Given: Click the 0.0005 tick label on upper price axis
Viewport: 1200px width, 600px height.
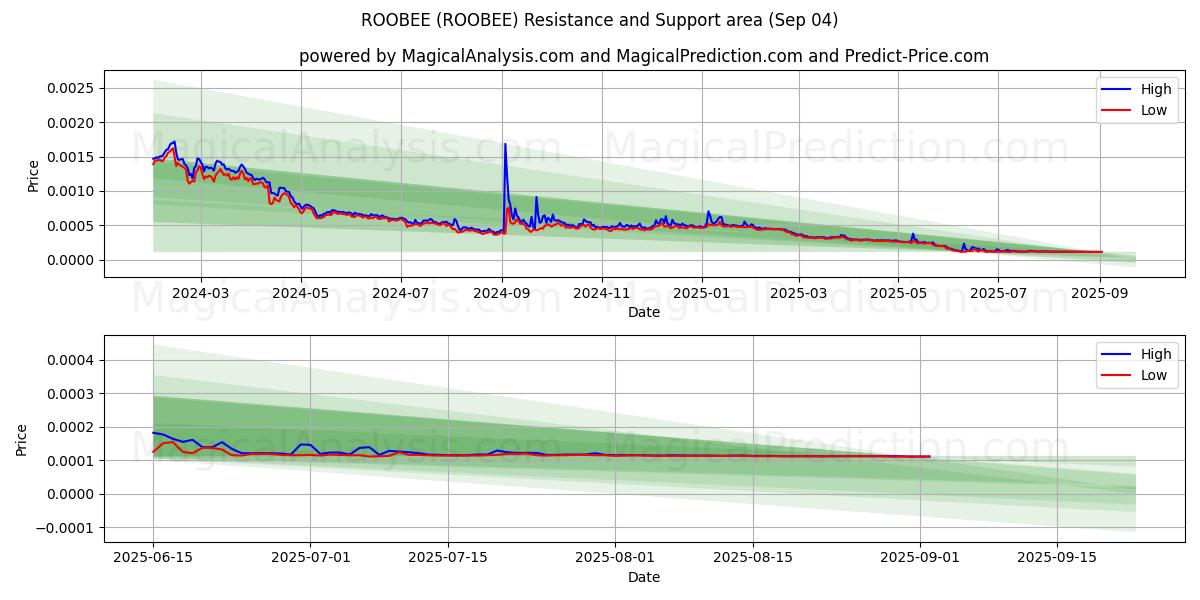Looking at the screenshot, I should [x=70, y=226].
